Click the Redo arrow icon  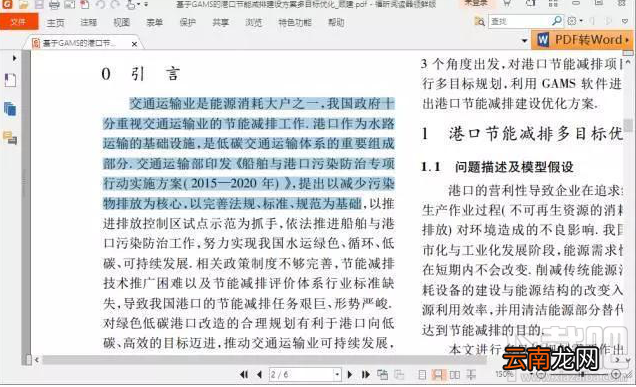click(115, 4)
